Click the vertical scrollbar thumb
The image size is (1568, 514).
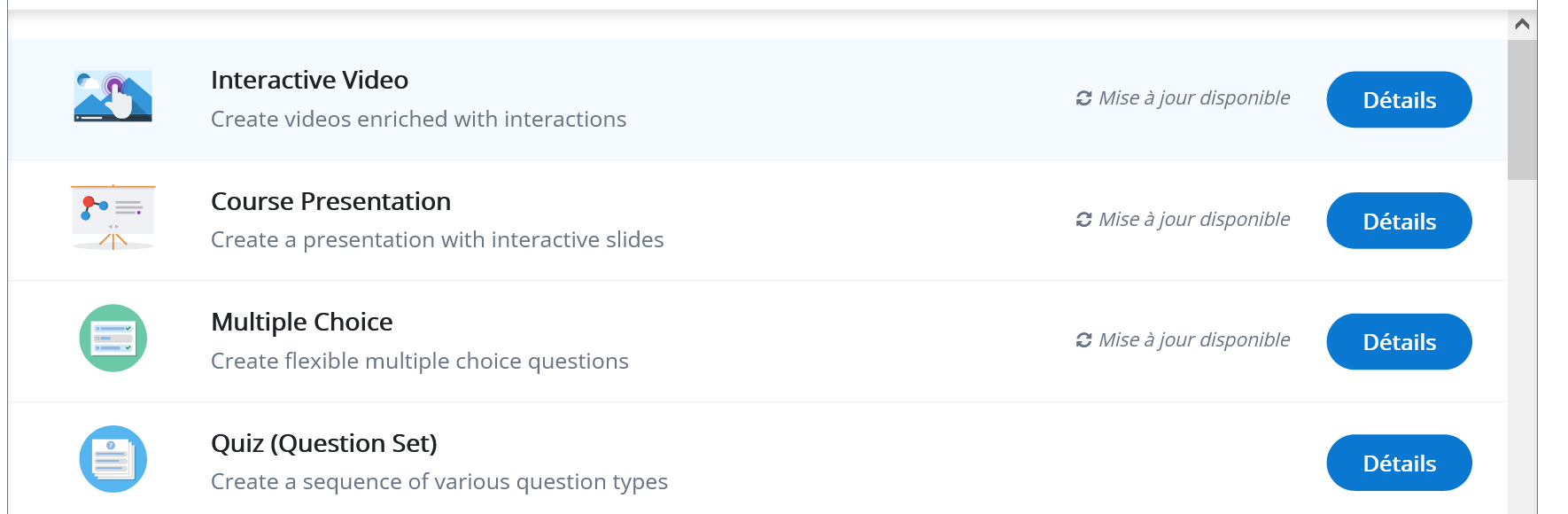pos(1522,110)
